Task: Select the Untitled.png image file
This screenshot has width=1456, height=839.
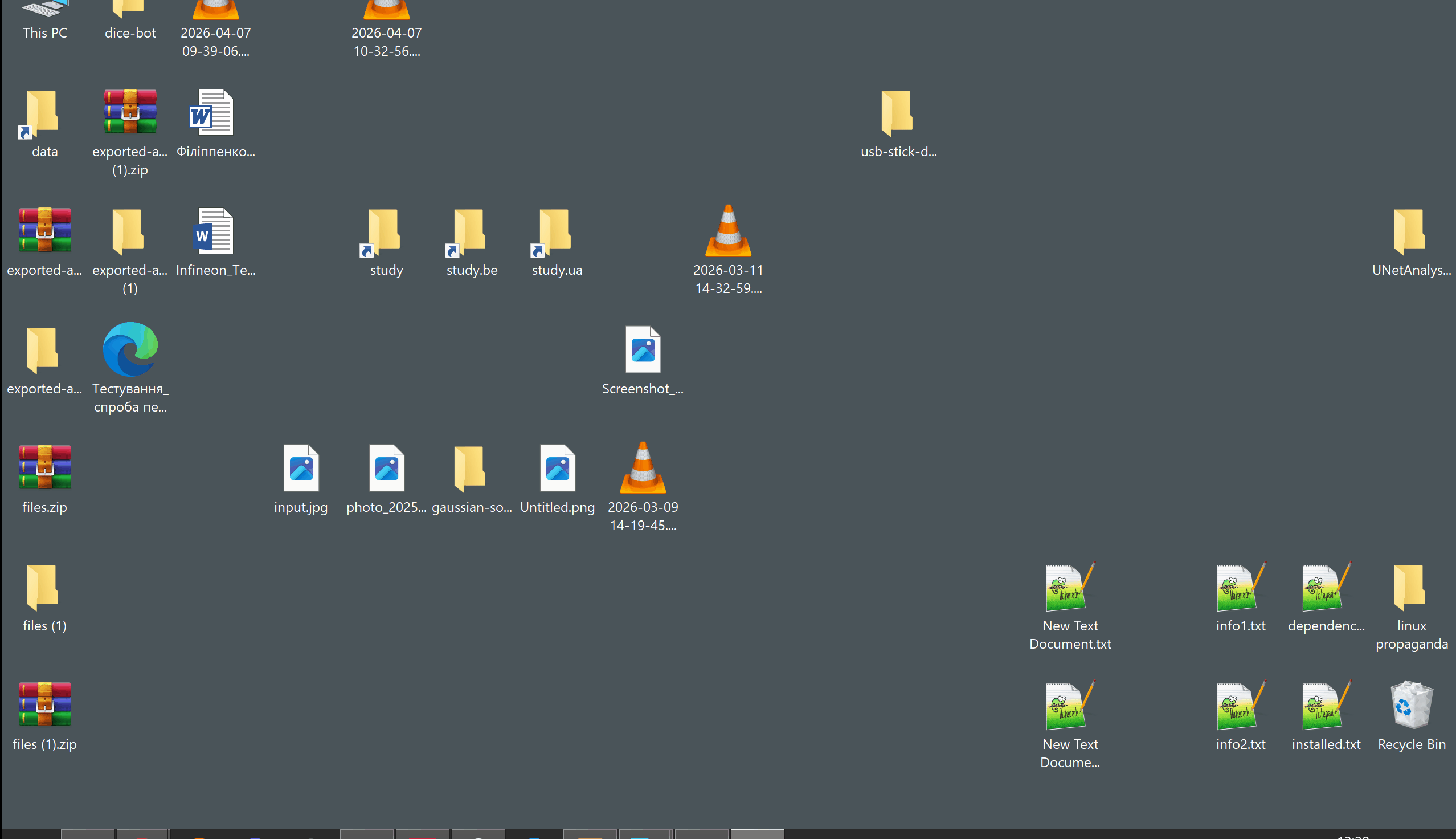Action: [x=557, y=469]
